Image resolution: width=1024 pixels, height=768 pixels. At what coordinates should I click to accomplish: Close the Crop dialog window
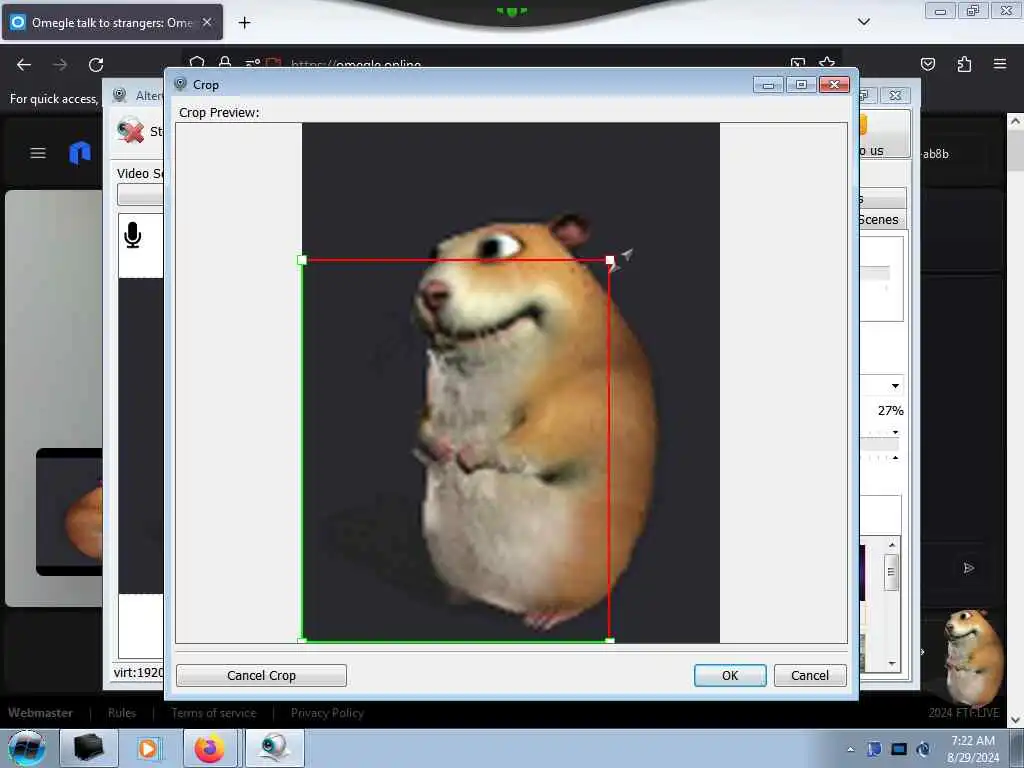[834, 85]
